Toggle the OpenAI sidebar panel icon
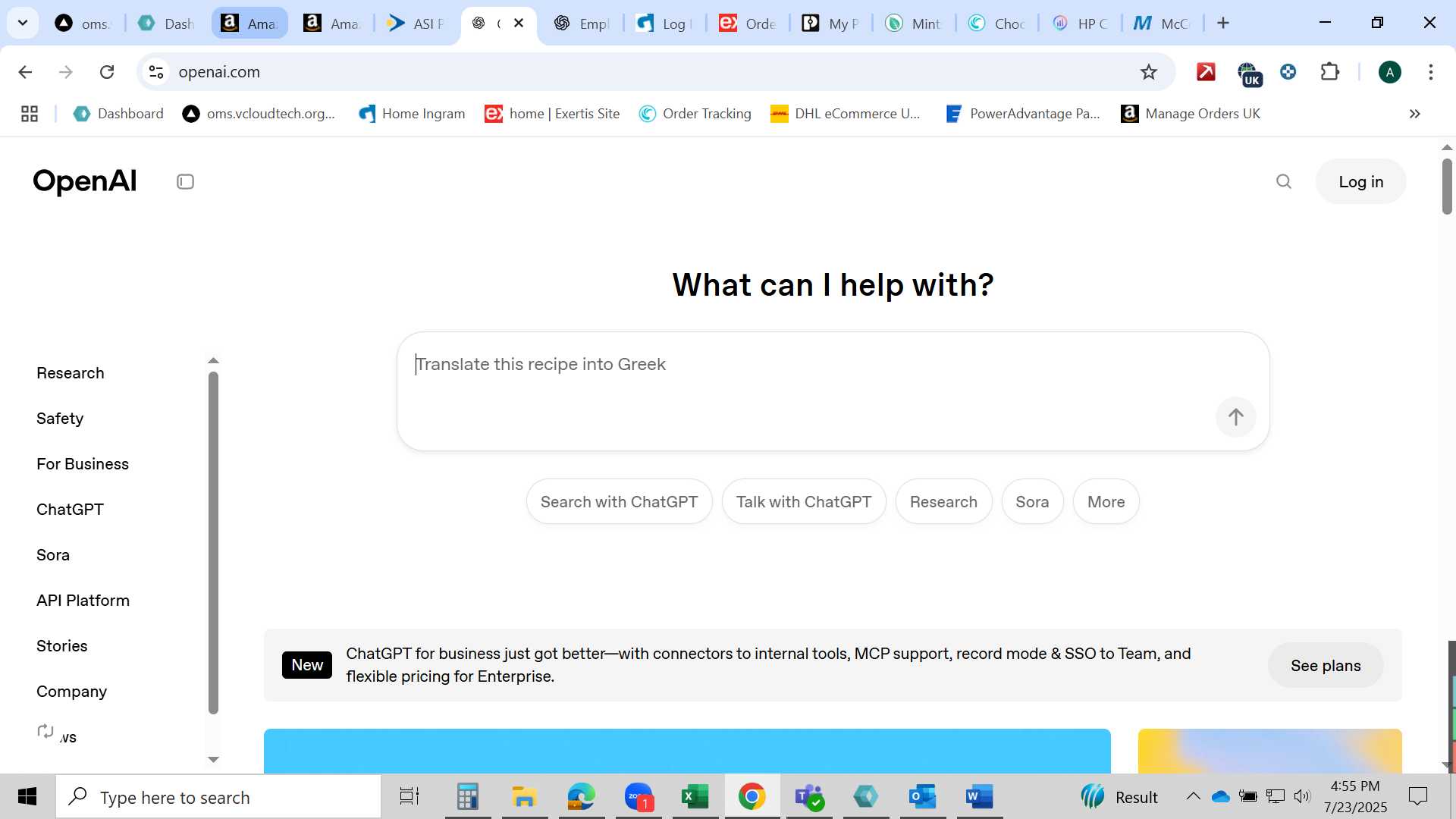The image size is (1456, 819). (x=185, y=182)
